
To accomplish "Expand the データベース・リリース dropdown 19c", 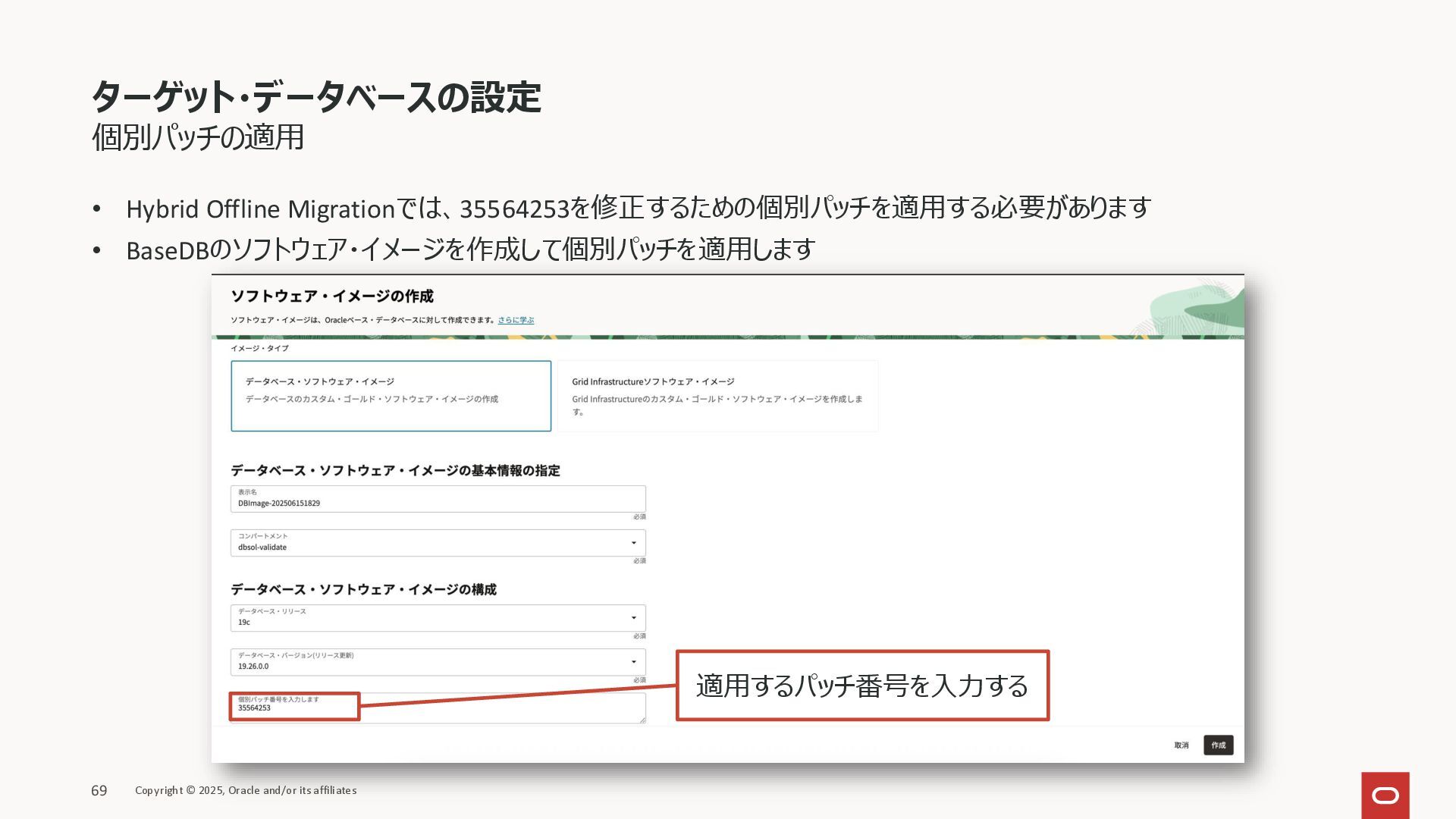I will click(x=438, y=618).
